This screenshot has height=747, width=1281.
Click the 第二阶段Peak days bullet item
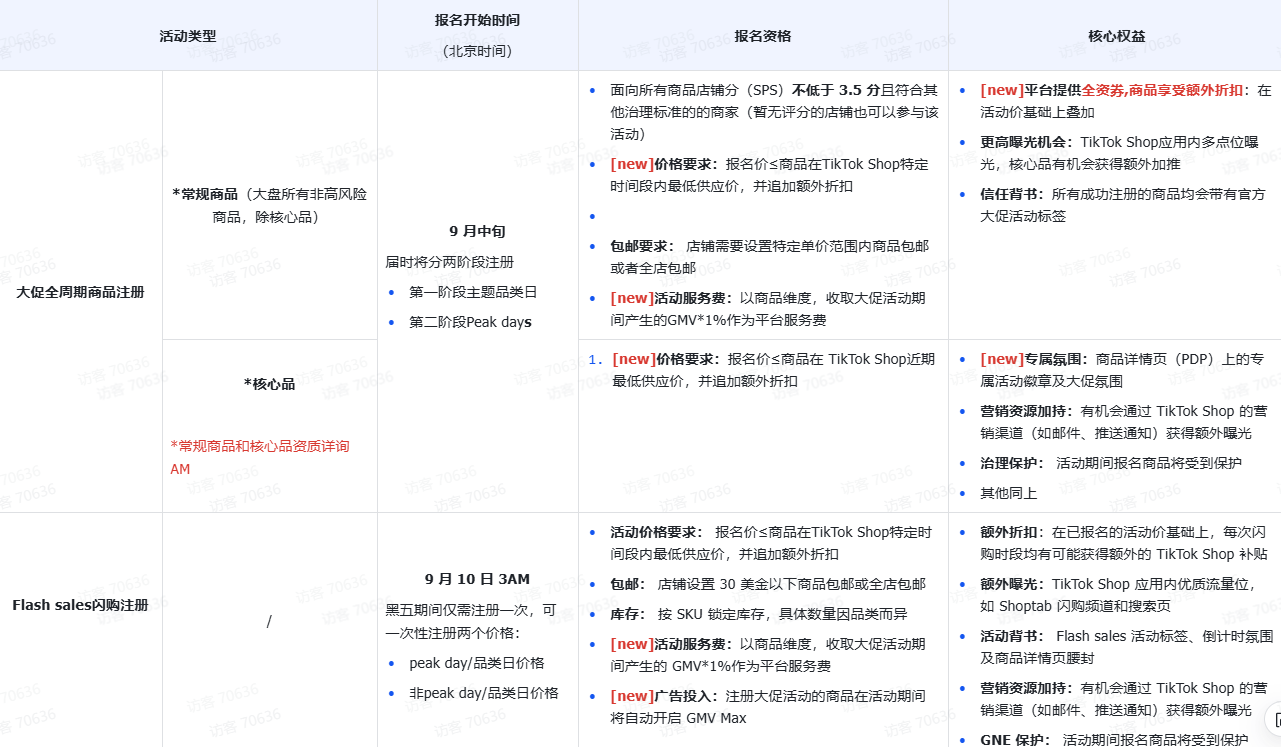[470, 322]
